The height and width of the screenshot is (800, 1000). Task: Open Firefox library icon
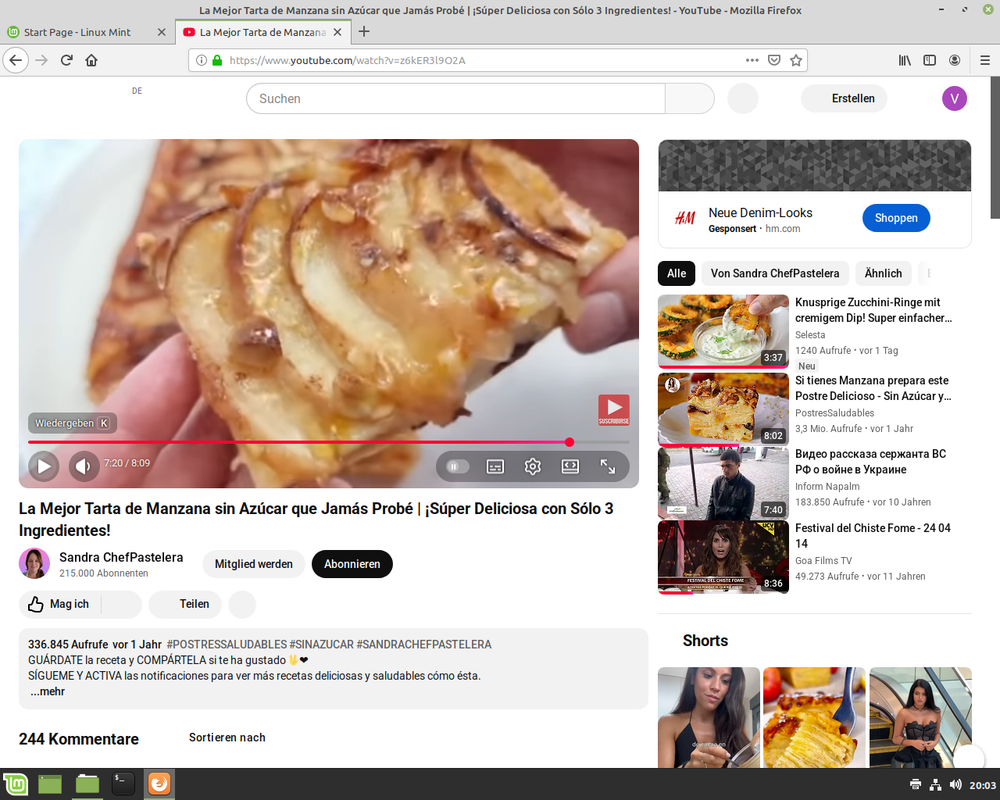coord(904,61)
